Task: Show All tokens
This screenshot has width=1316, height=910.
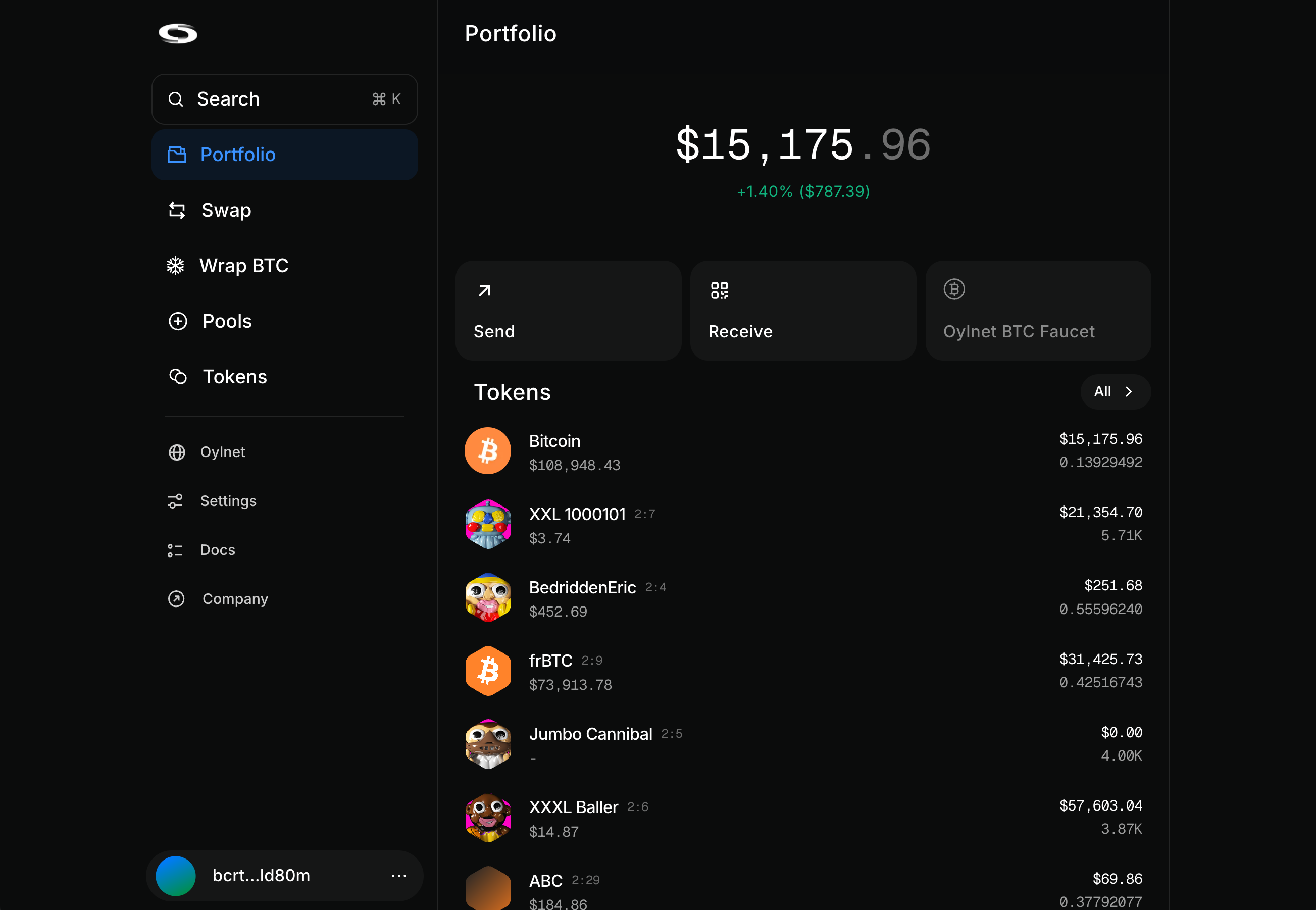Action: pos(1116,392)
